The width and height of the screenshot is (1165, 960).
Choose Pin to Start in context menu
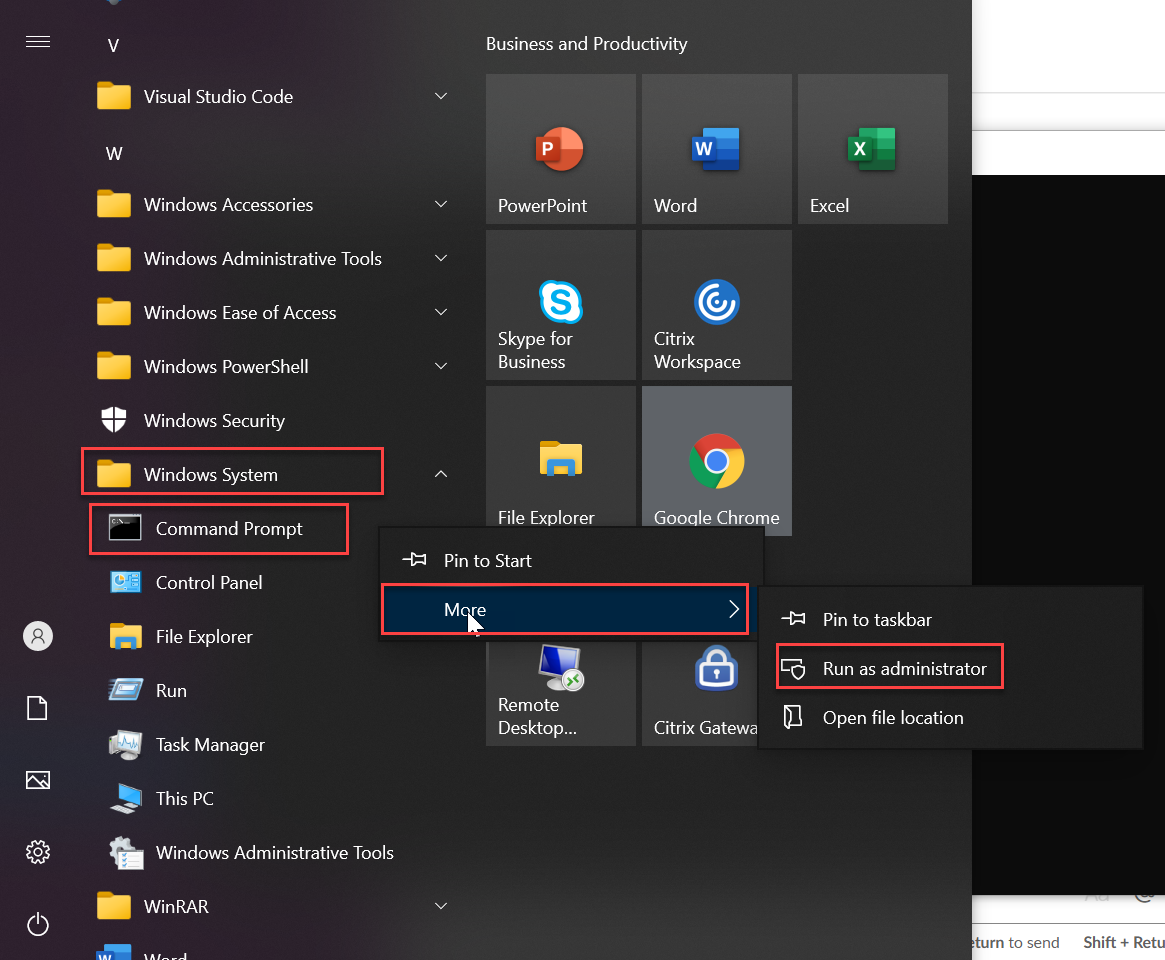pos(487,561)
